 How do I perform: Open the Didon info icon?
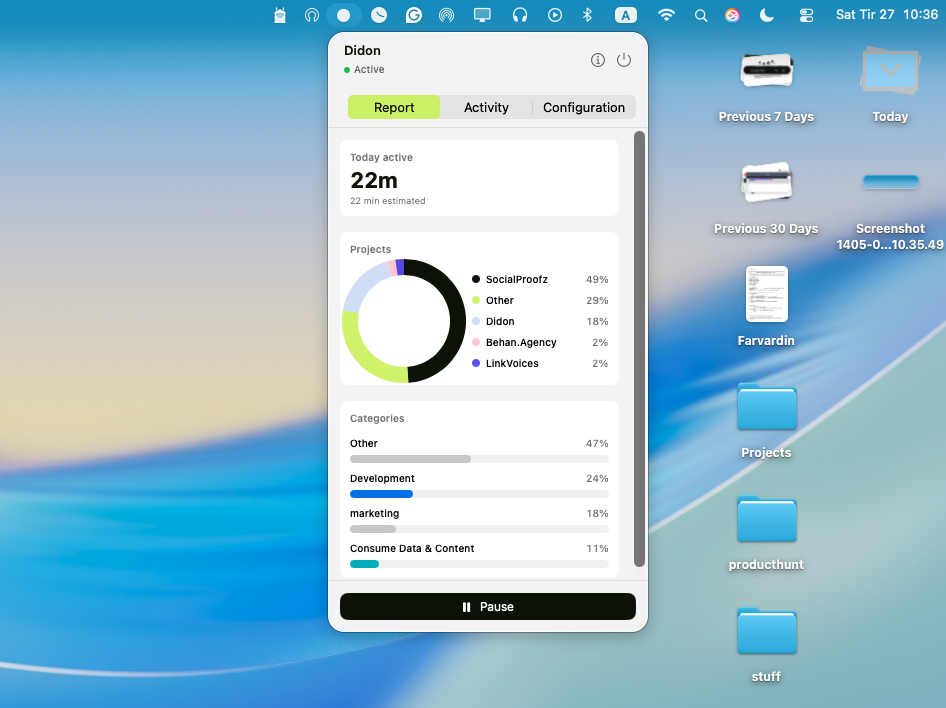[x=597, y=60]
